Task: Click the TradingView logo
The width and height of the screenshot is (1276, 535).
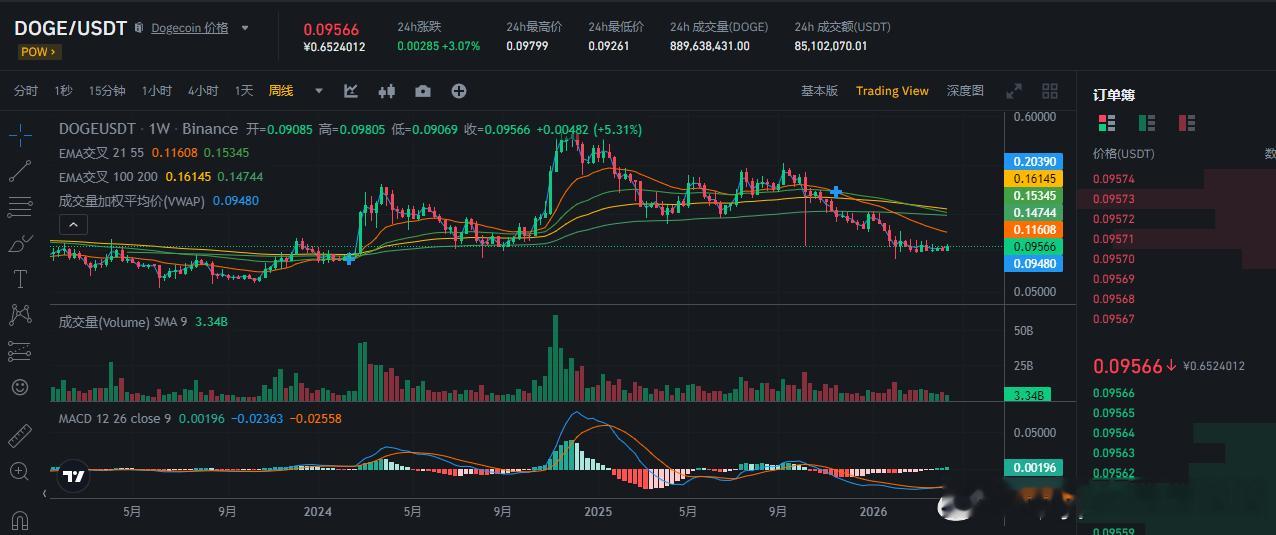Action: tap(73, 477)
